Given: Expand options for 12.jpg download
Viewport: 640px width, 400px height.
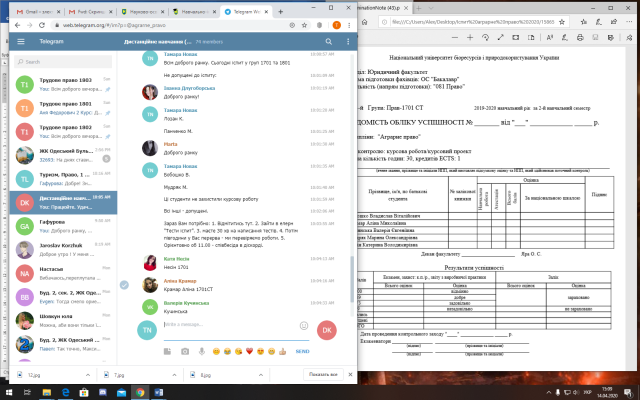Looking at the screenshot, I should pos(88,375).
